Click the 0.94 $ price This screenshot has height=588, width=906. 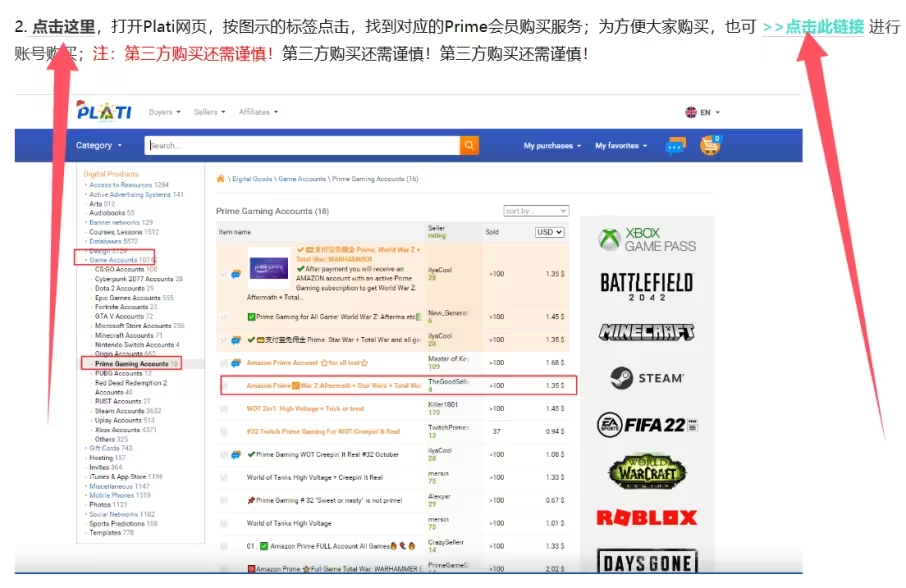555,432
